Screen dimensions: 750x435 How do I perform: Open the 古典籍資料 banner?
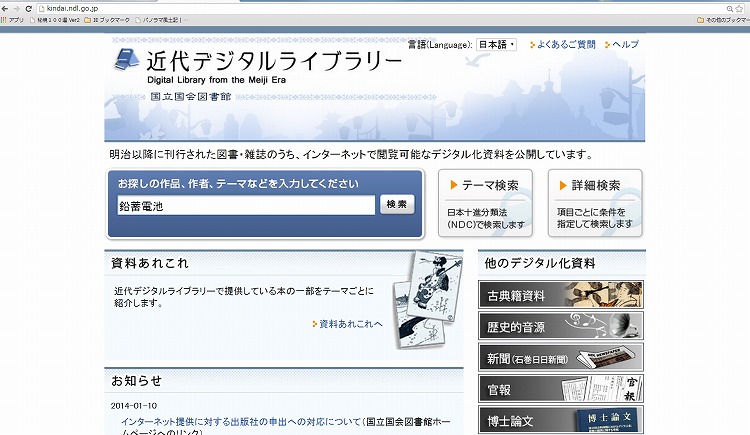[561, 295]
